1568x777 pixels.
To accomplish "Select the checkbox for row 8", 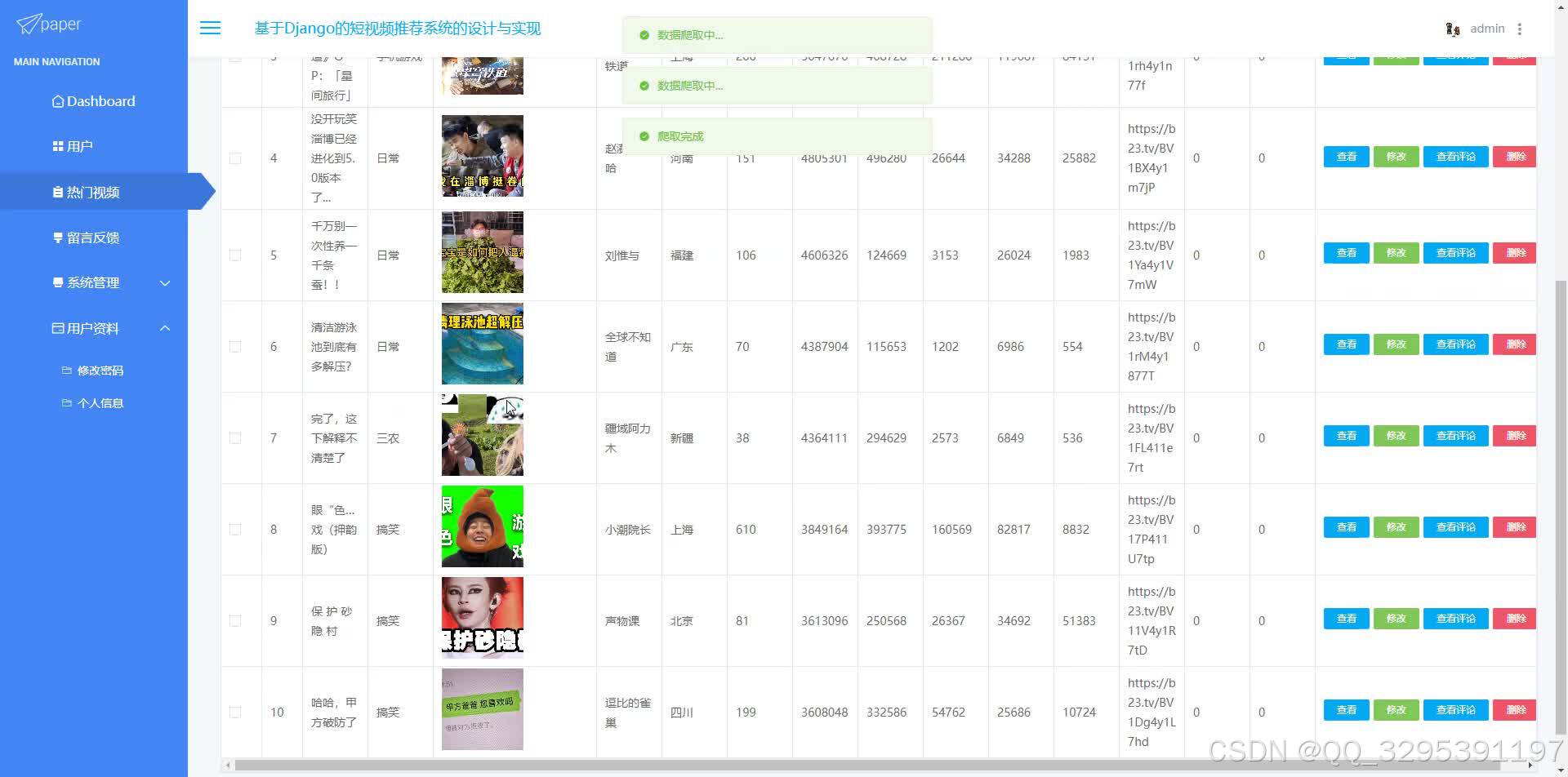I will [235, 530].
